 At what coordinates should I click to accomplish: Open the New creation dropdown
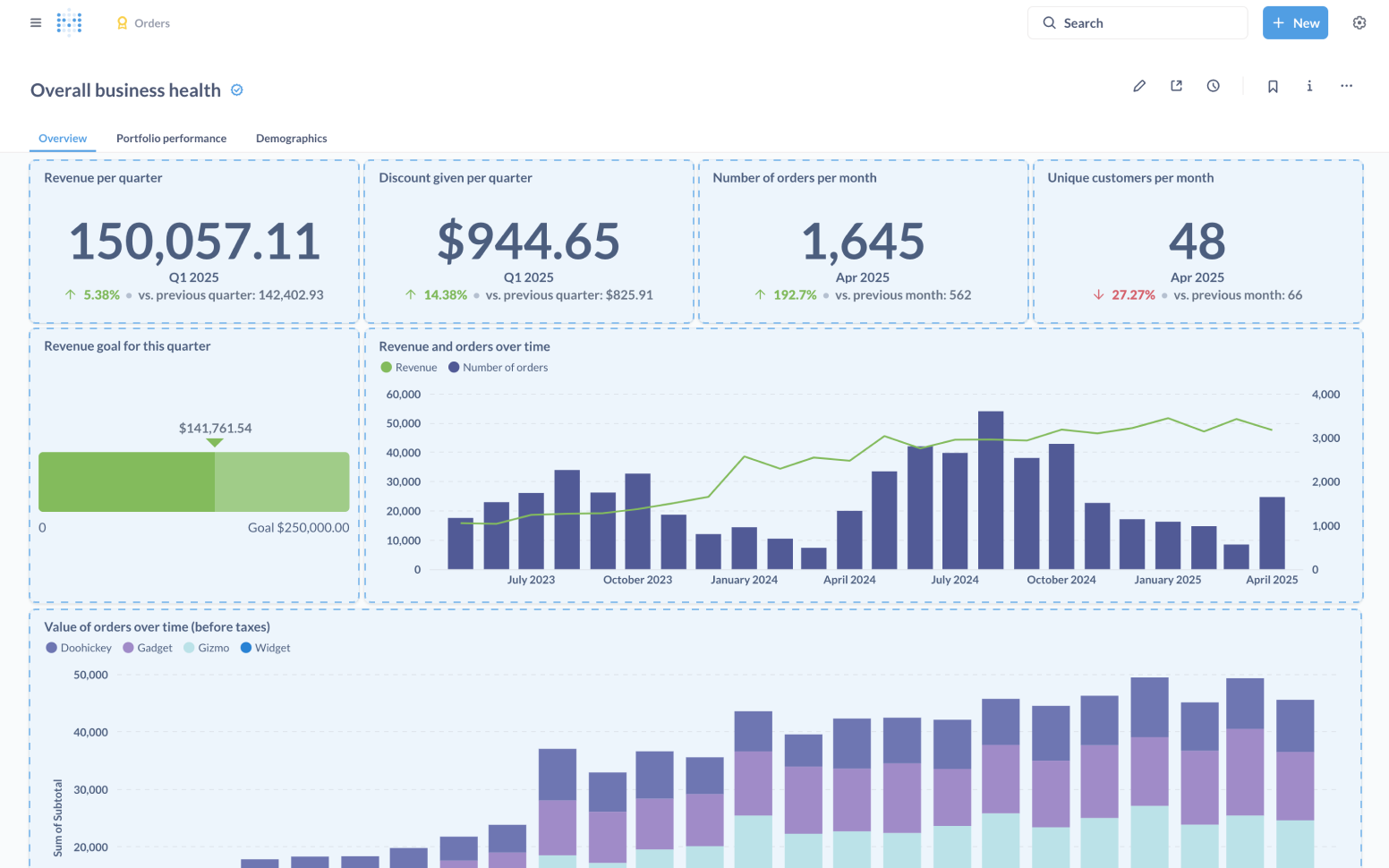coord(1295,23)
